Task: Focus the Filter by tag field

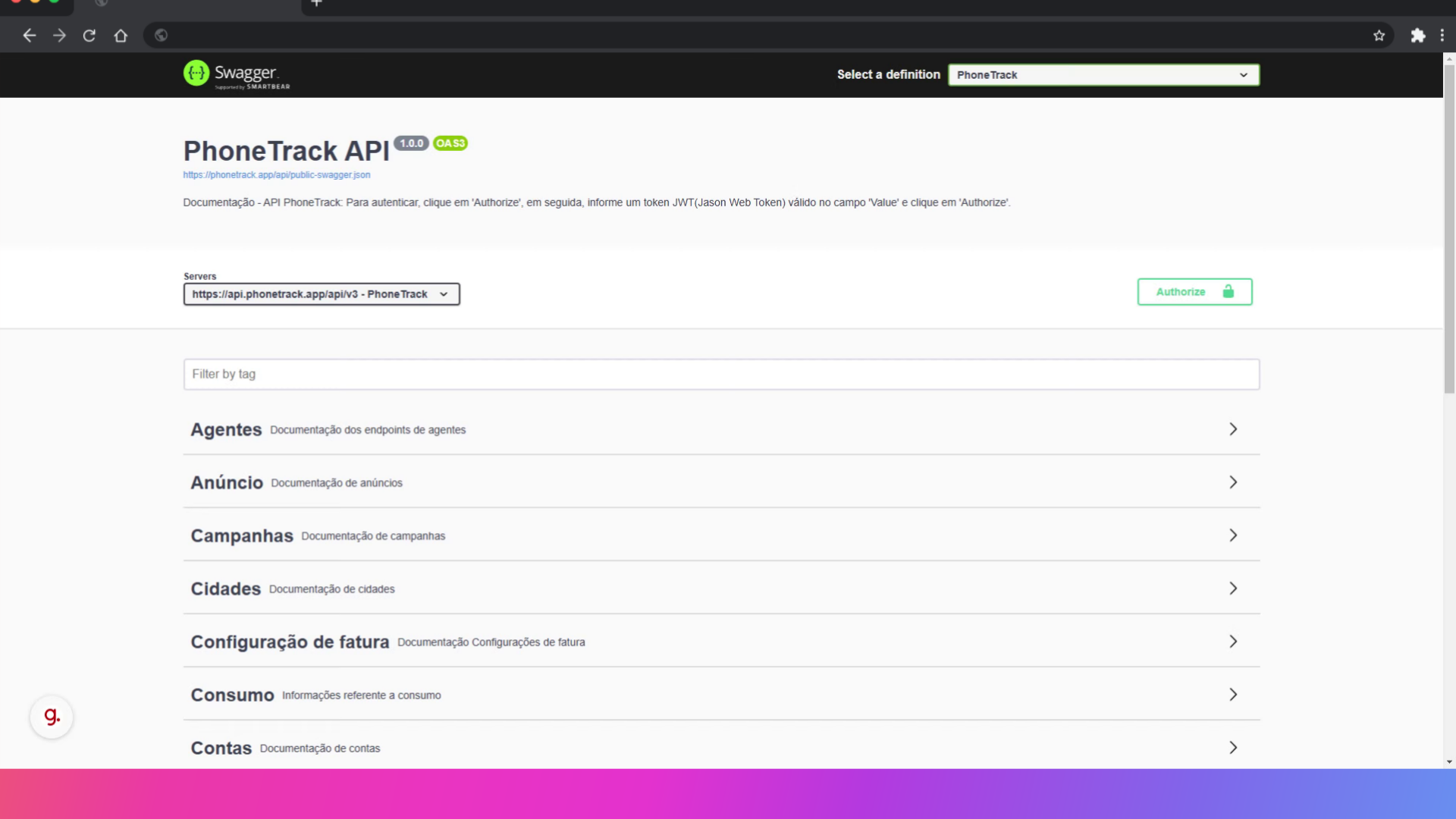Action: [x=721, y=375]
